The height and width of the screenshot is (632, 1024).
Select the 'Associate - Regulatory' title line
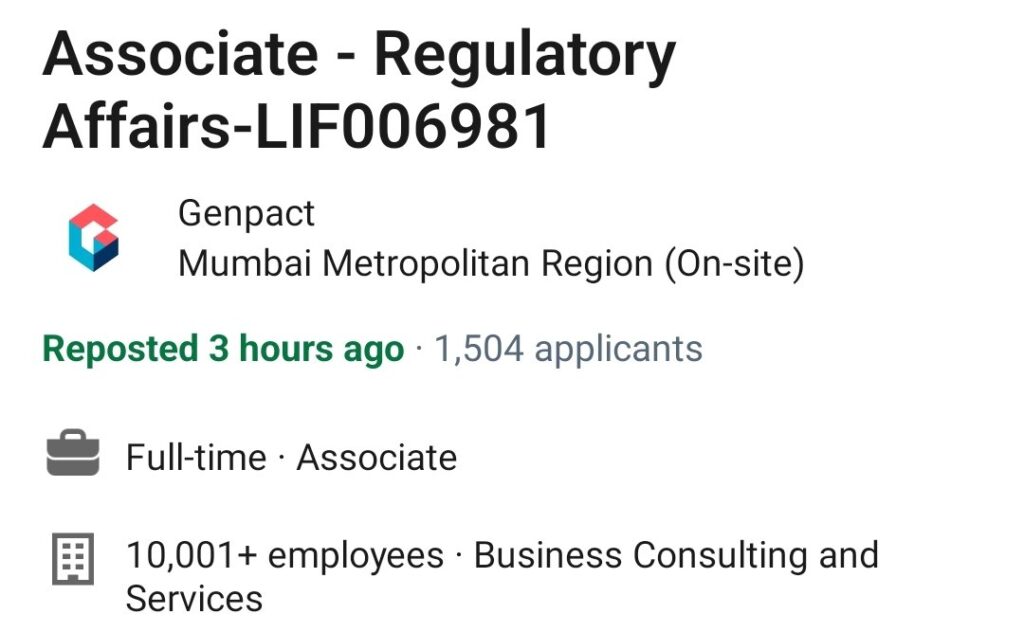pyautogui.click(x=359, y=57)
